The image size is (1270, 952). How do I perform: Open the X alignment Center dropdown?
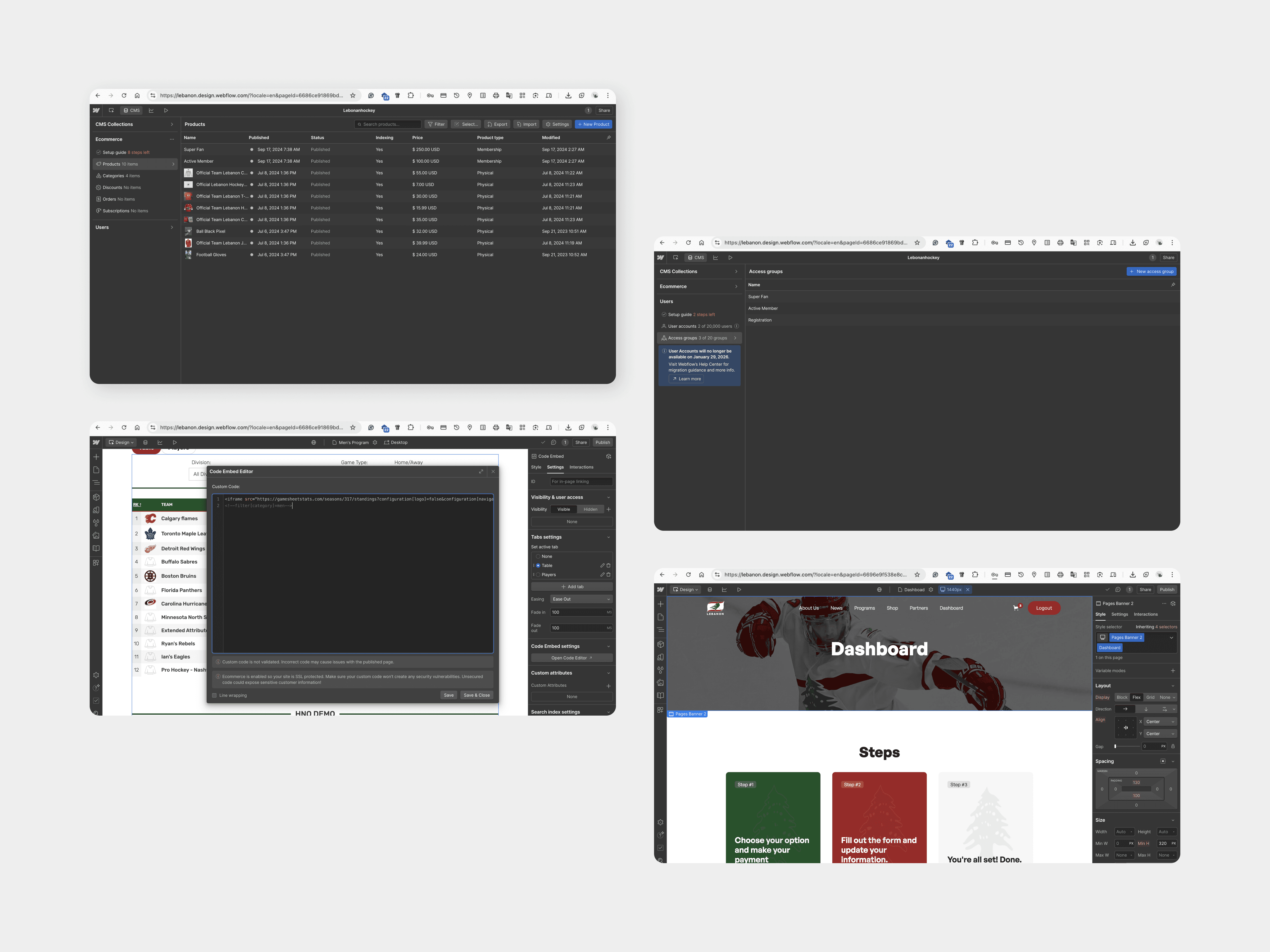point(1160,722)
